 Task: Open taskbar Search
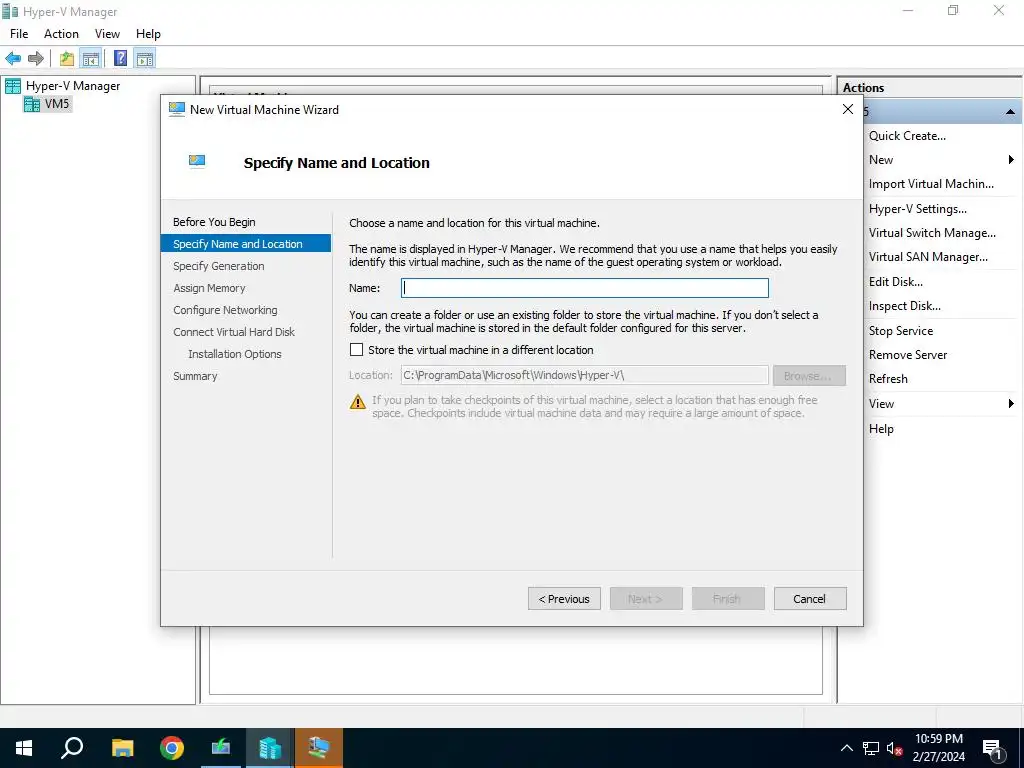click(x=72, y=748)
